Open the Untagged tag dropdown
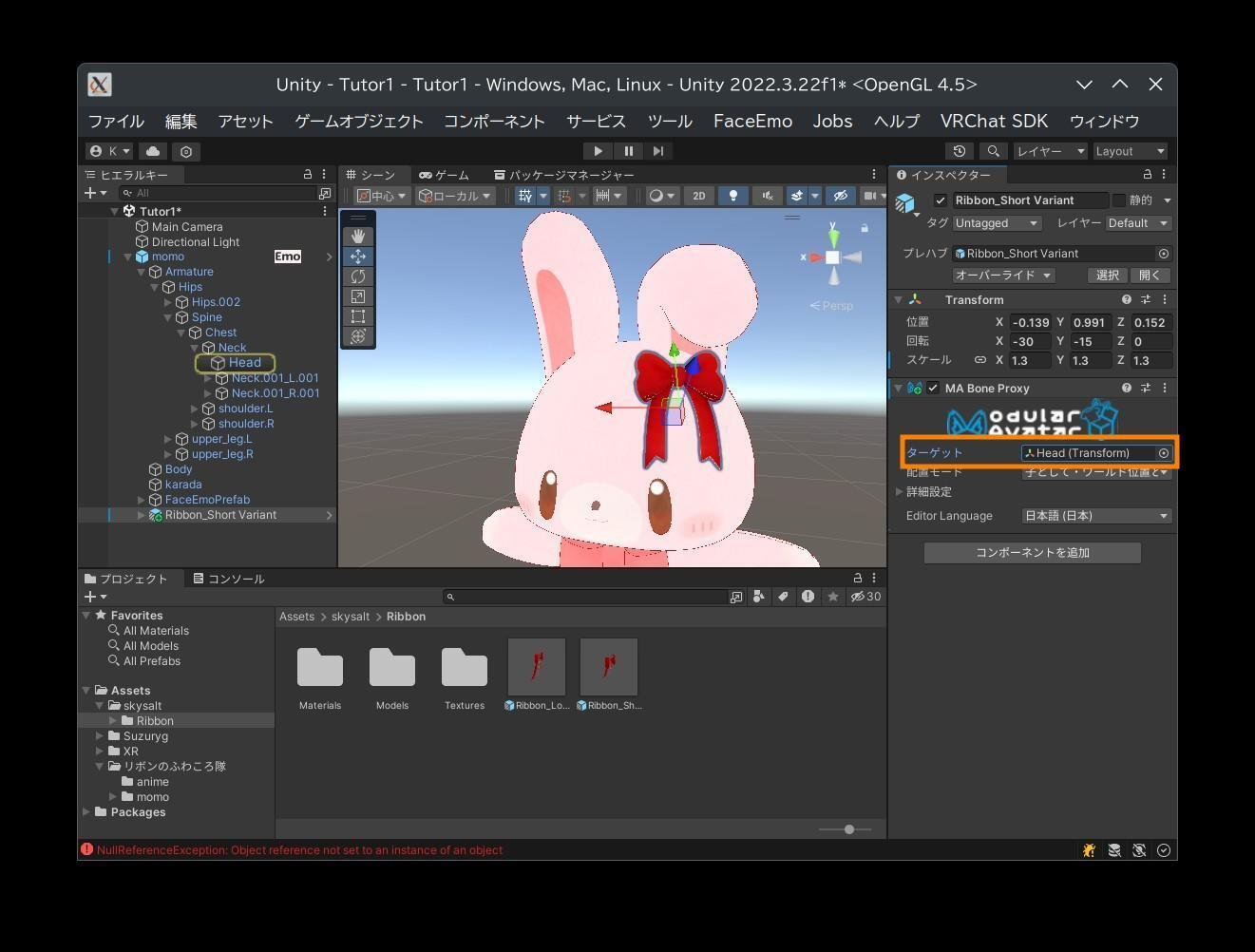 (996, 222)
